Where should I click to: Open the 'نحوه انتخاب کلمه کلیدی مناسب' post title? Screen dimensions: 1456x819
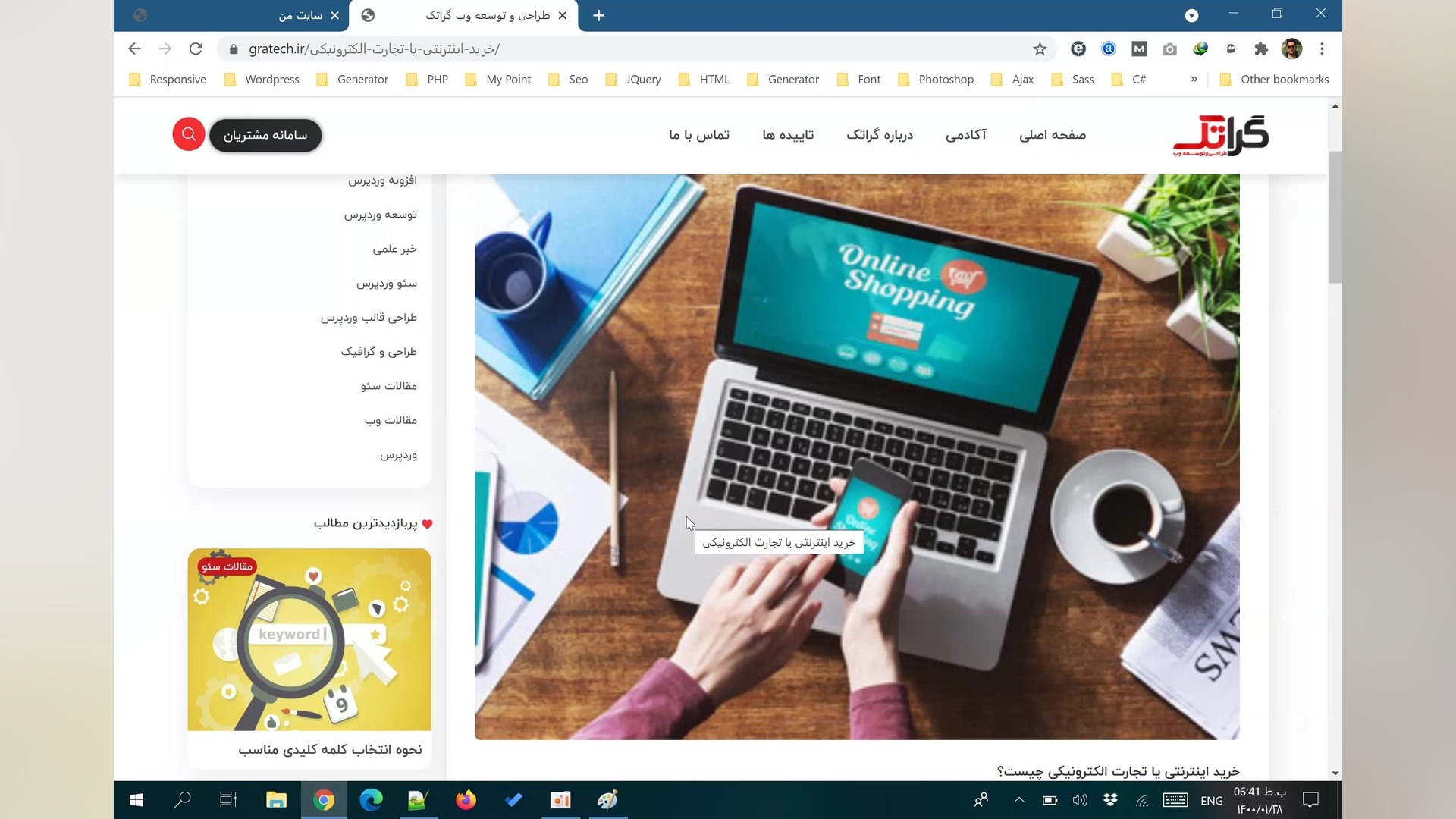pos(330,749)
